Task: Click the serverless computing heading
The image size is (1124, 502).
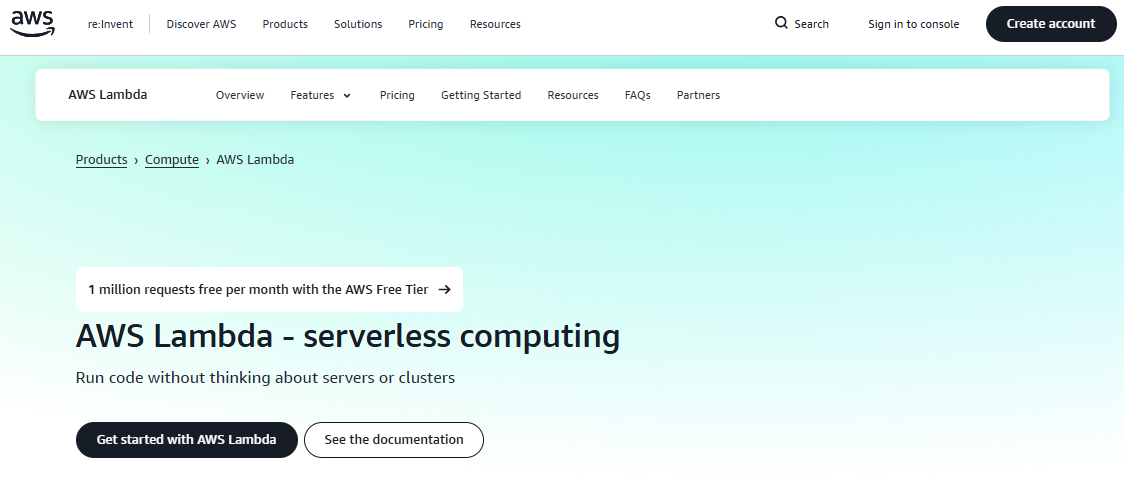Action: [348, 336]
